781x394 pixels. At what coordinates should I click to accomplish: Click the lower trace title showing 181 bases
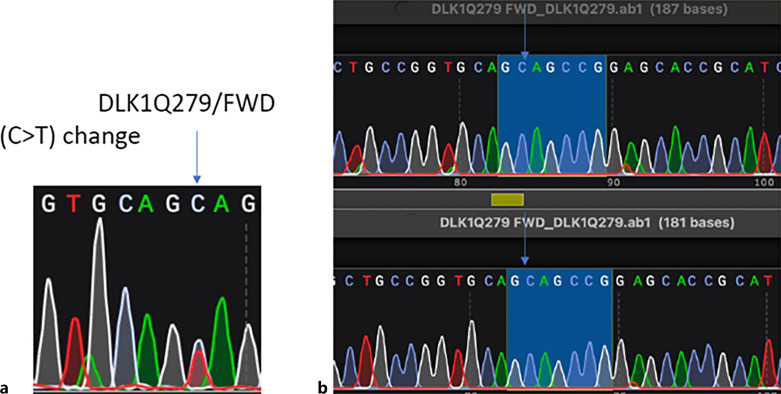pos(587,223)
